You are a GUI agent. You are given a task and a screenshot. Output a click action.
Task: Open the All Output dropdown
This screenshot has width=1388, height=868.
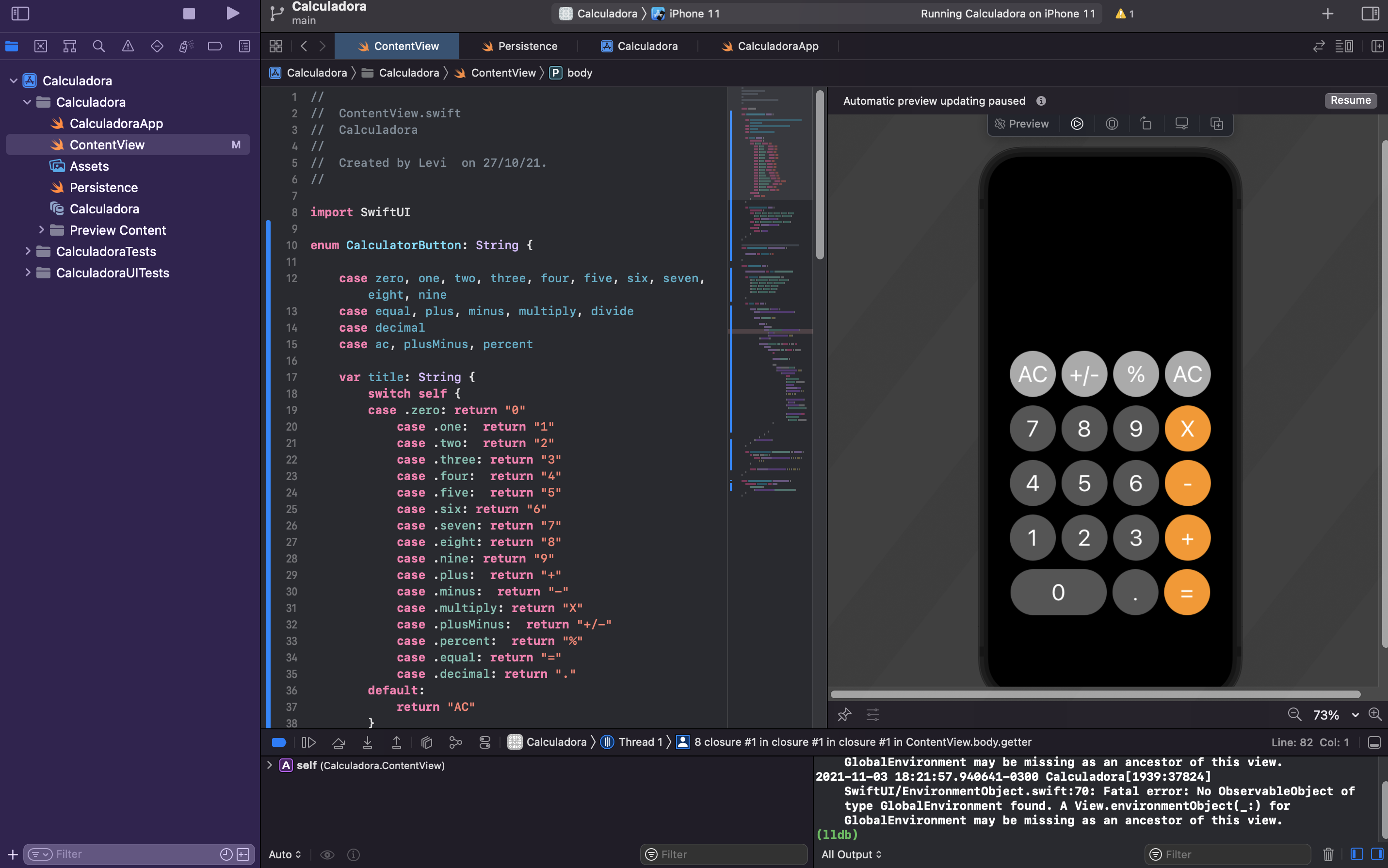(x=851, y=854)
